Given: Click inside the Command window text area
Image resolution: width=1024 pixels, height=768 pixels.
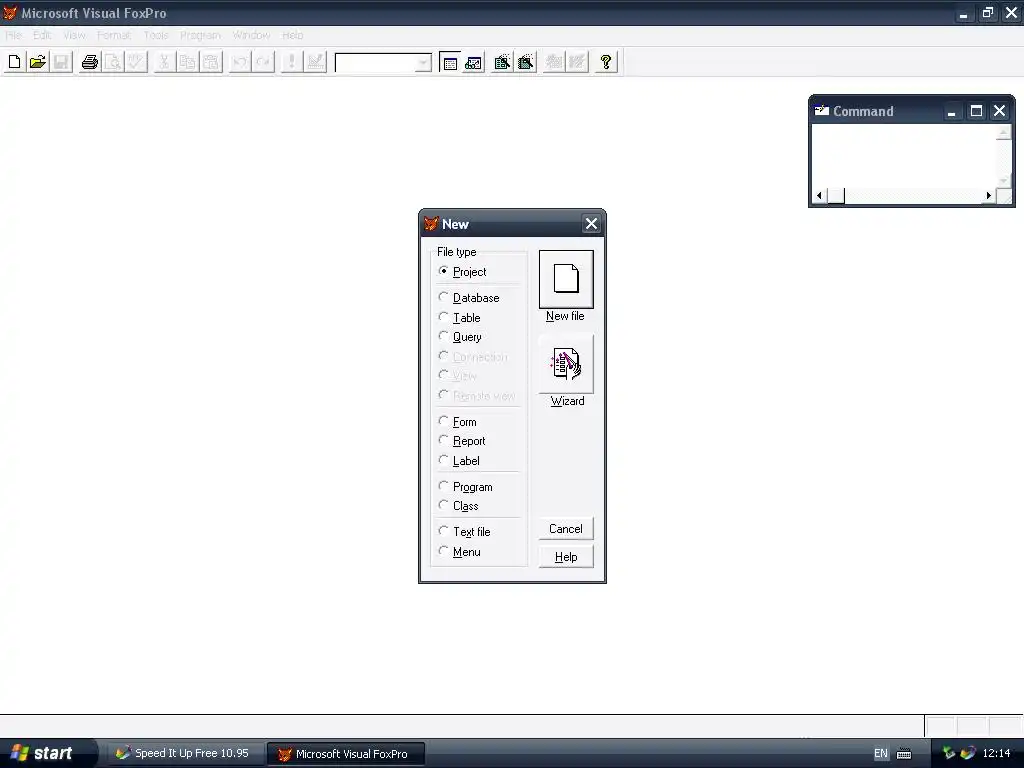Looking at the screenshot, I should tap(904, 156).
